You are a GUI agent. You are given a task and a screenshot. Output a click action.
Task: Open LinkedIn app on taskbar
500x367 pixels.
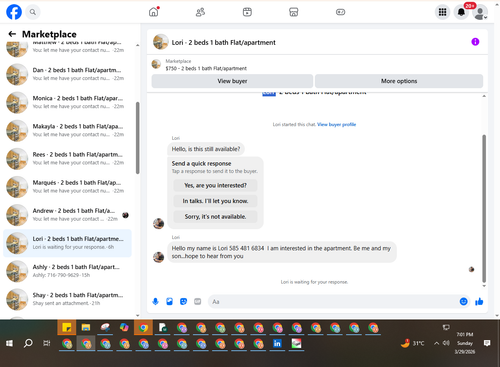277,343
